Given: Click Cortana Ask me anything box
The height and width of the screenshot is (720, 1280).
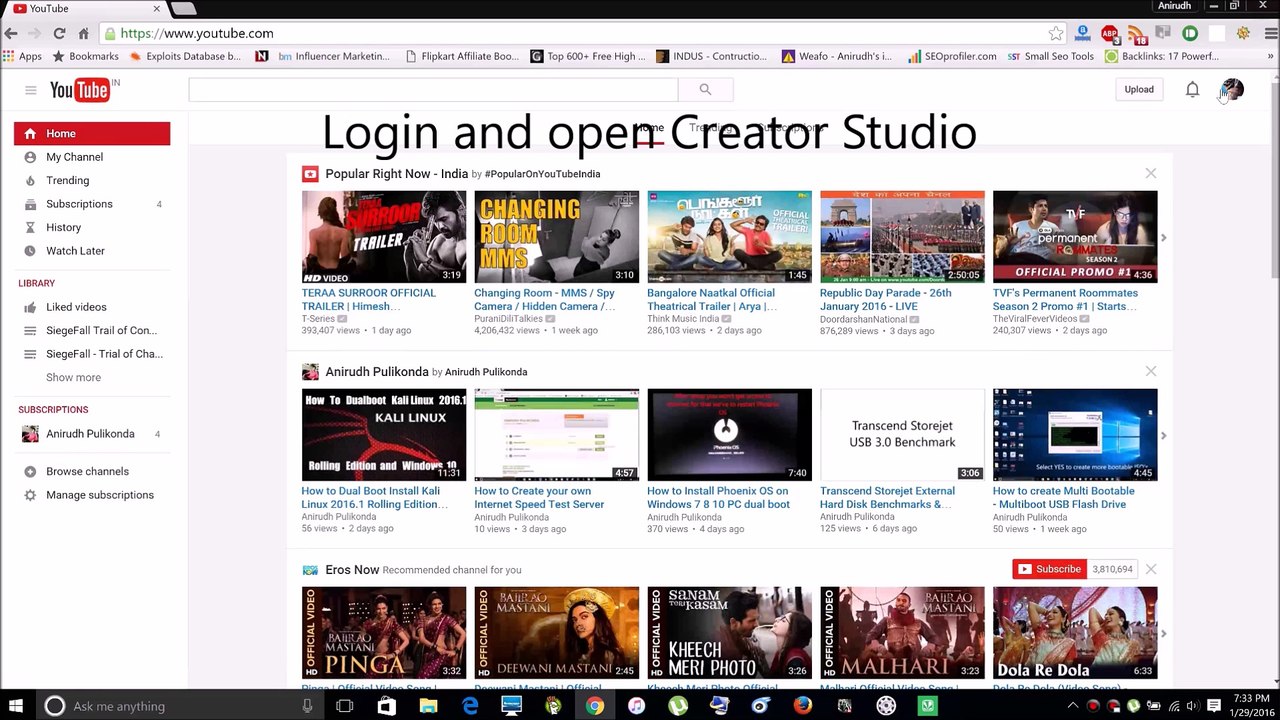Looking at the screenshot, I should click(180, 706).
